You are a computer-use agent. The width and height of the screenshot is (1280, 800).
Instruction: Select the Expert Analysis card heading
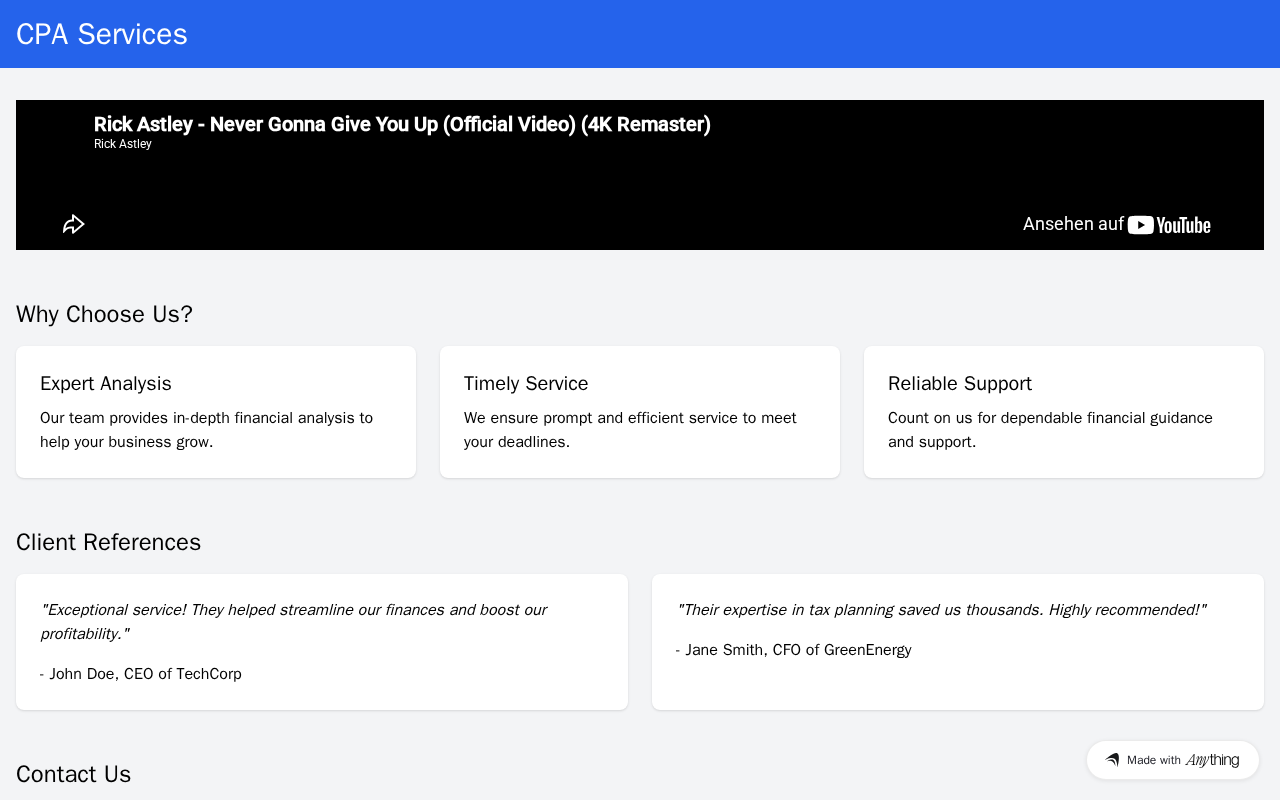coord(106,384)
